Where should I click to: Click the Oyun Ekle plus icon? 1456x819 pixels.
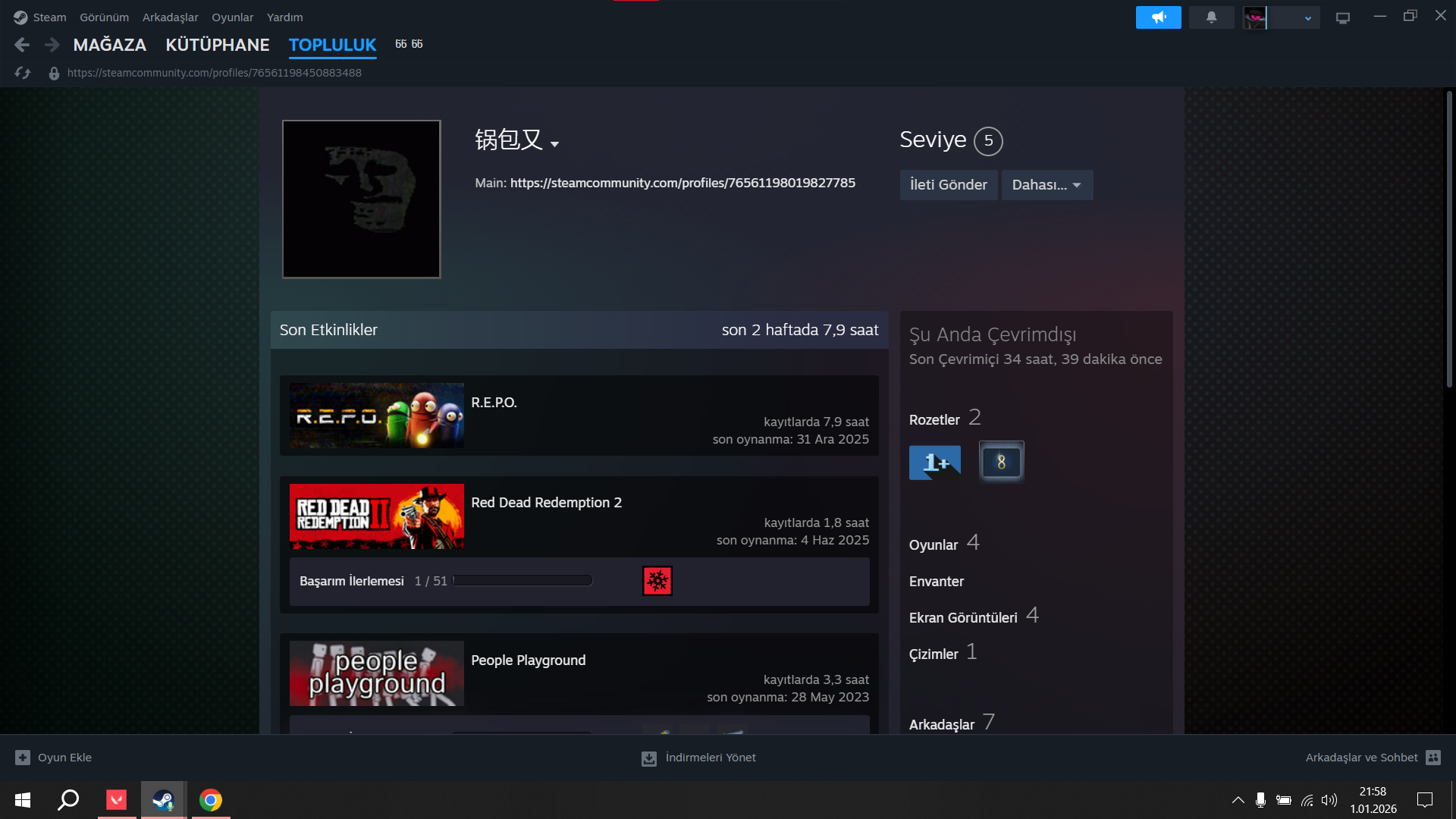[23, 758]
